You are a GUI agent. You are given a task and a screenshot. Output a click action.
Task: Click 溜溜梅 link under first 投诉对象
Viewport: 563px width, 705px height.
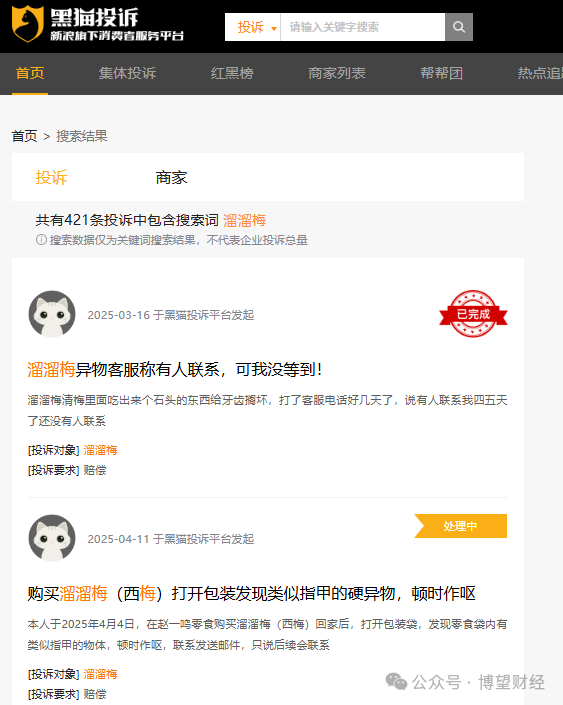[100, 450]
